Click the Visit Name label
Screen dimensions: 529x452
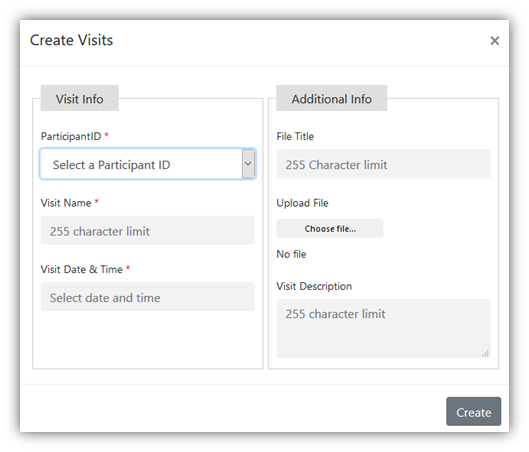pyautogui.click(x=66, y=203)
